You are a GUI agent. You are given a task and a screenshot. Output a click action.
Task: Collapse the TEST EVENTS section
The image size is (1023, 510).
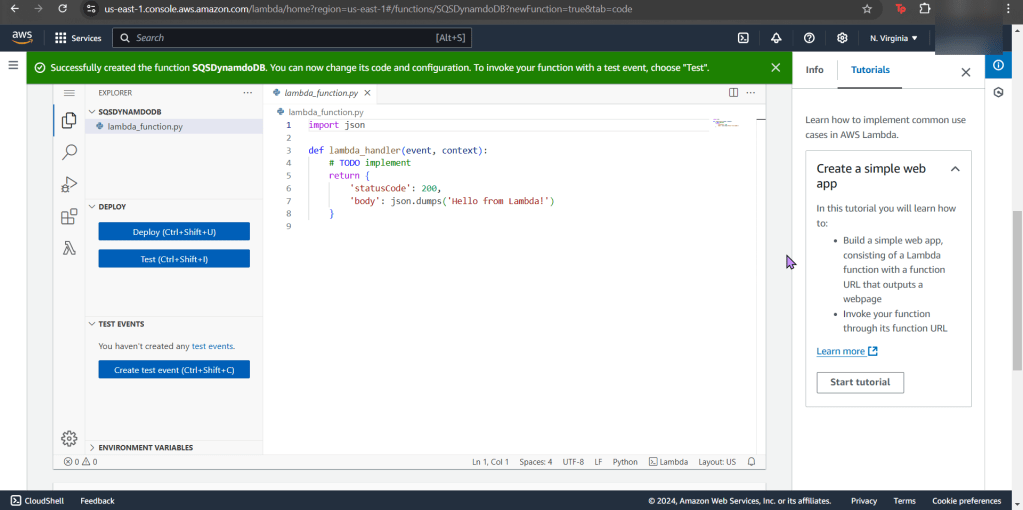point(93,324)
